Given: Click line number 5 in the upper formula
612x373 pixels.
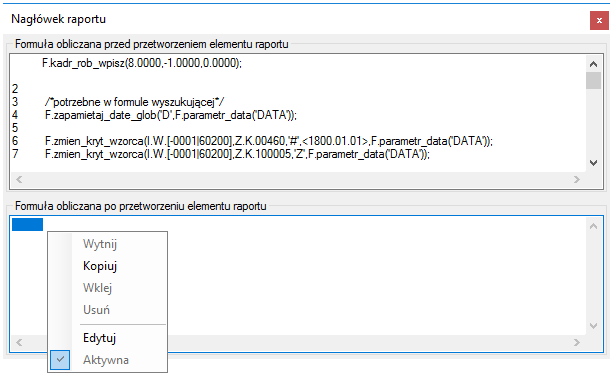Looking at the screenshot, I should tap(15, 128).
